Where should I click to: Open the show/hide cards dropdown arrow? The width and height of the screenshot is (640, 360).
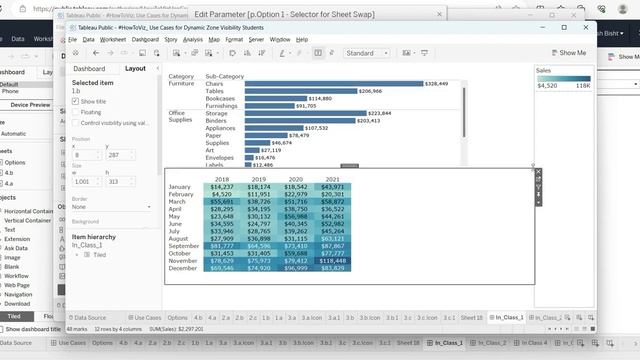click(x=414, y=53)
